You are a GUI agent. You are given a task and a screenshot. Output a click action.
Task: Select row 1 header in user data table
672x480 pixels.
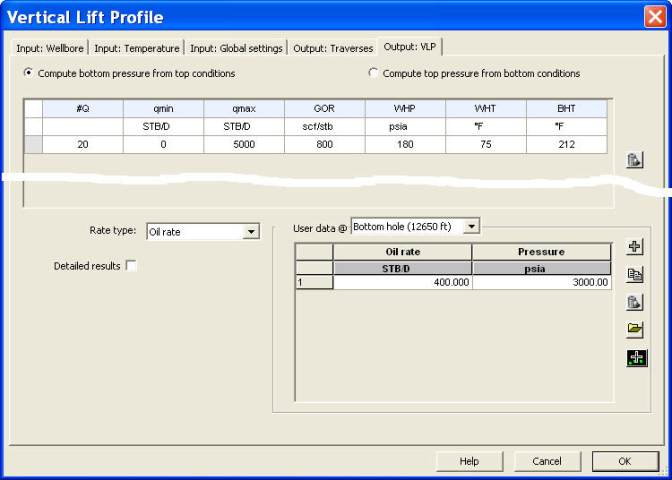click(x=314, y=282)
